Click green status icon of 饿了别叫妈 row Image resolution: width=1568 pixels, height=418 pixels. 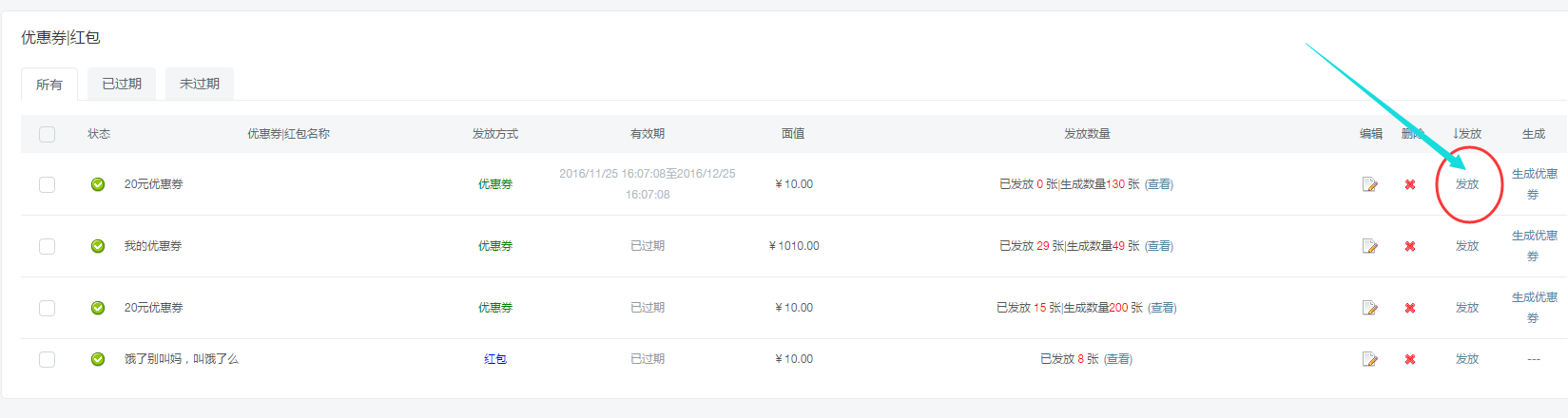pos(98,359)
